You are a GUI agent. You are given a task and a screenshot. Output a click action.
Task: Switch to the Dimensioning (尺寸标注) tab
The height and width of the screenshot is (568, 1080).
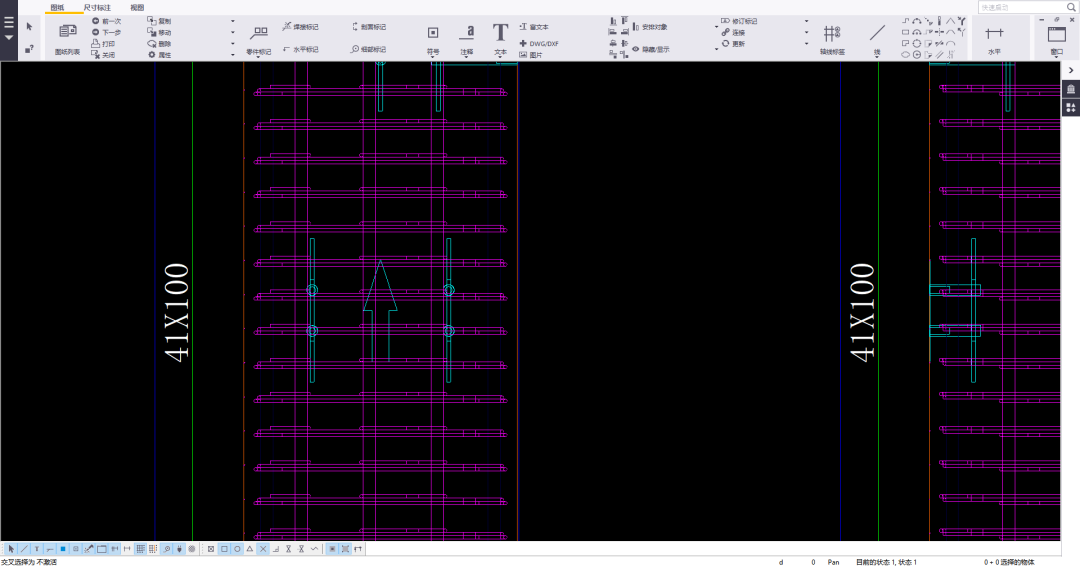98,7
